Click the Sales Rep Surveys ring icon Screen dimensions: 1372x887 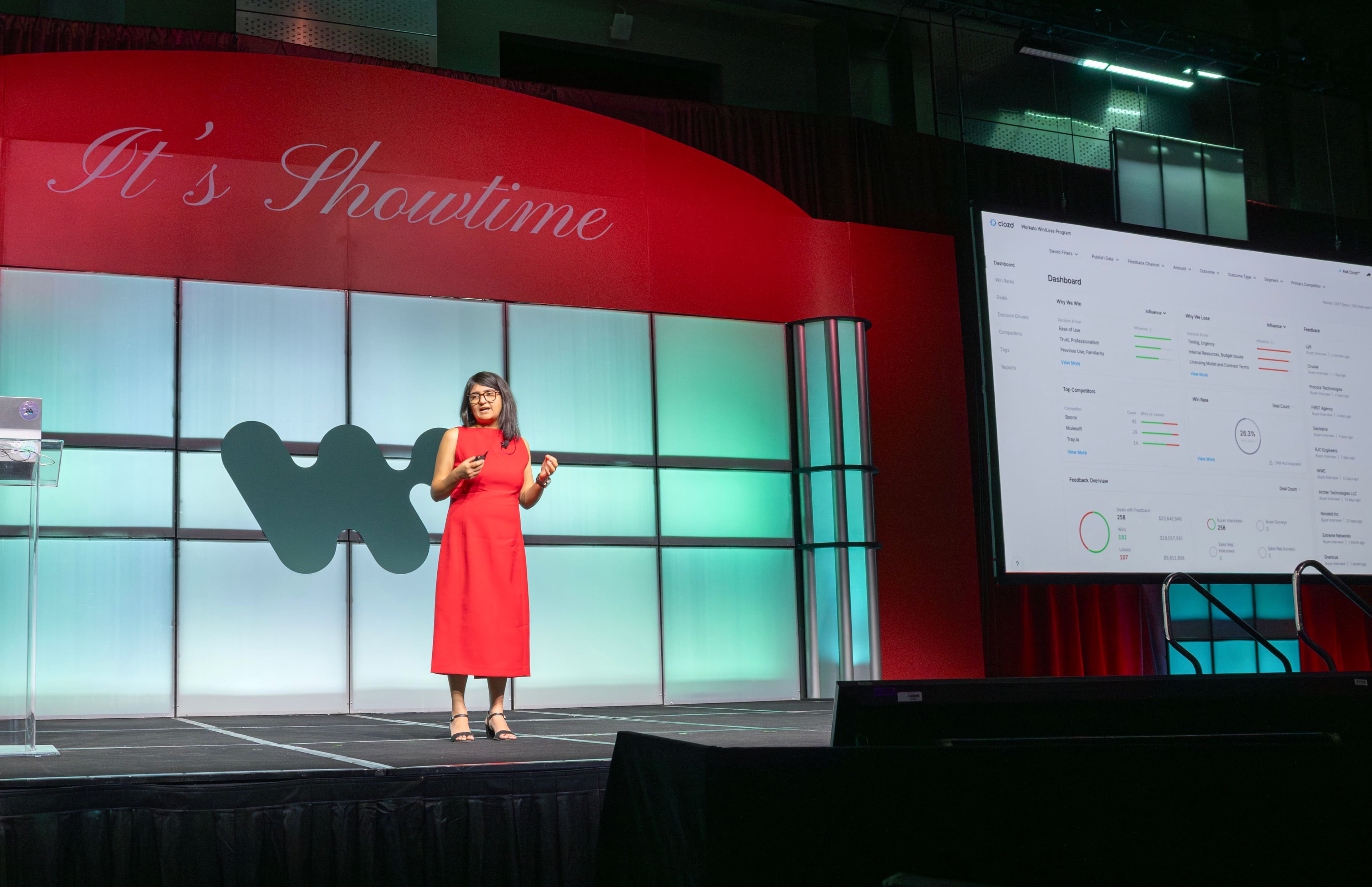pos(1262,553)
